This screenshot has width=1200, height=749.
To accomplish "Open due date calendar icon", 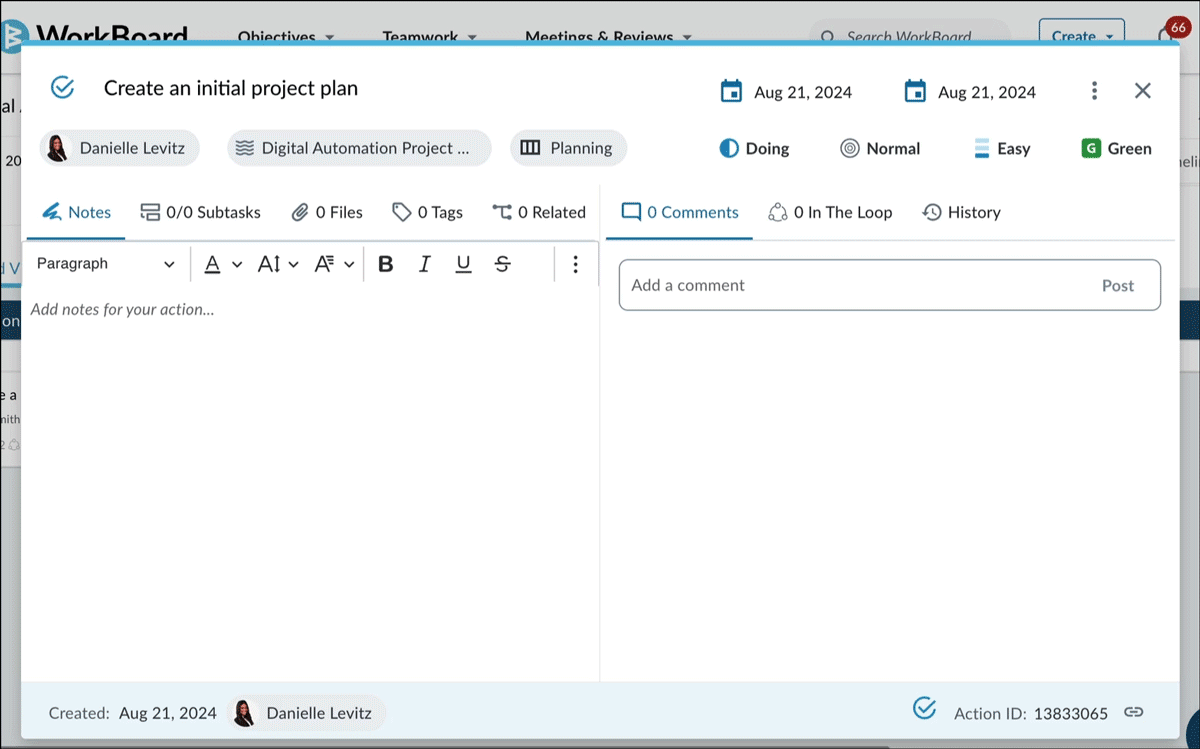I will click(x=915, y=91).
